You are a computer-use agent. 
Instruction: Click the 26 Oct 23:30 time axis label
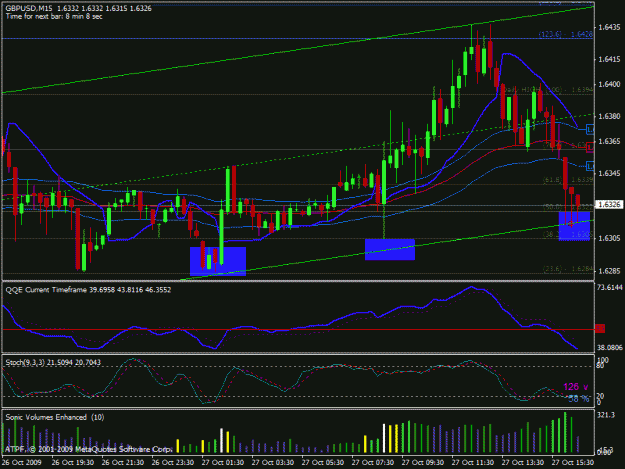pos(173,463)
